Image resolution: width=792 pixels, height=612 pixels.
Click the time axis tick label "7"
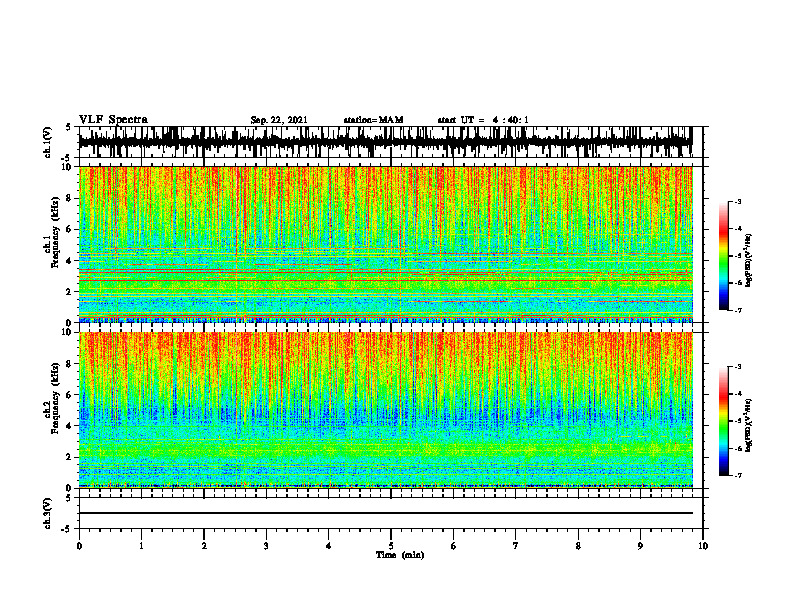click(x=516, y=546)
